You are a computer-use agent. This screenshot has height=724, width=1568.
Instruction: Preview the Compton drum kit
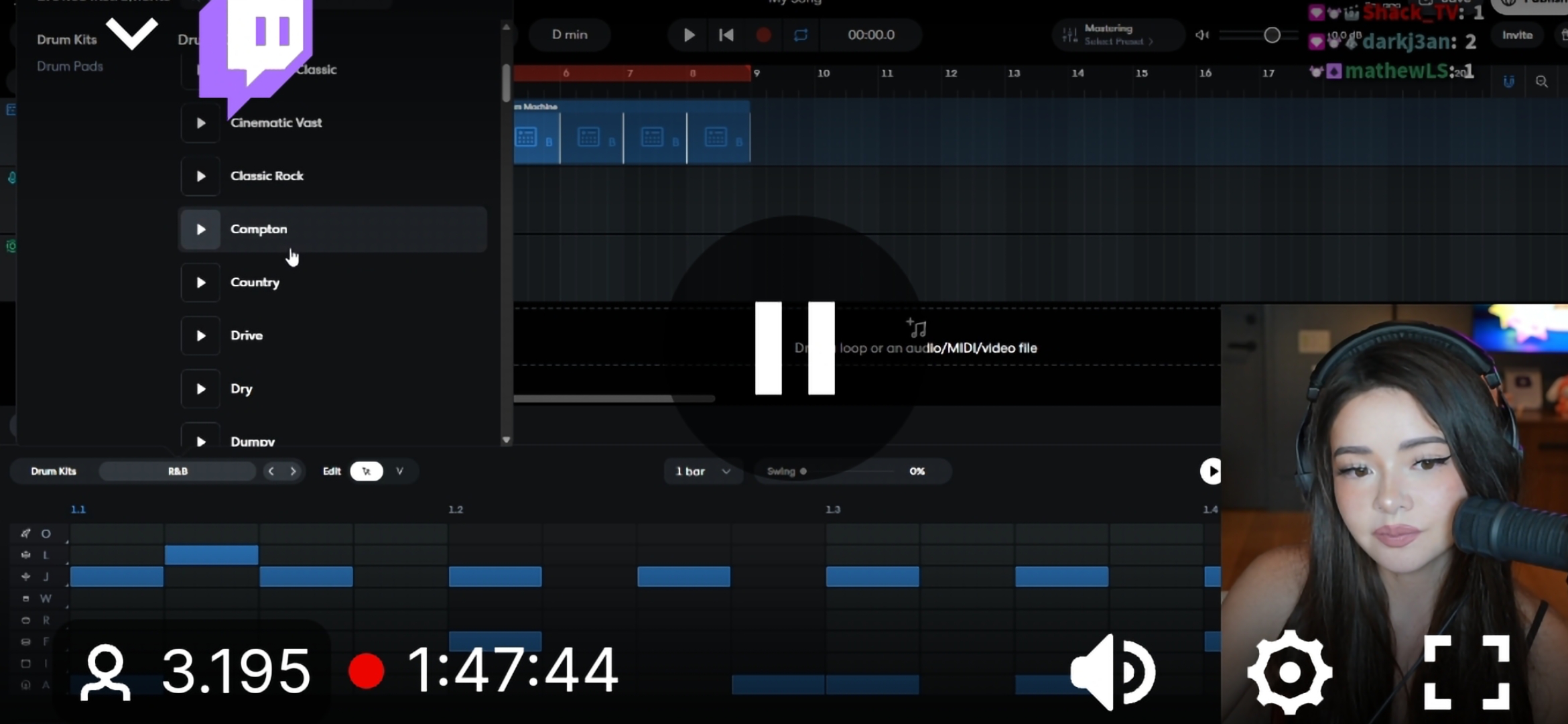(x=200, y=229)
